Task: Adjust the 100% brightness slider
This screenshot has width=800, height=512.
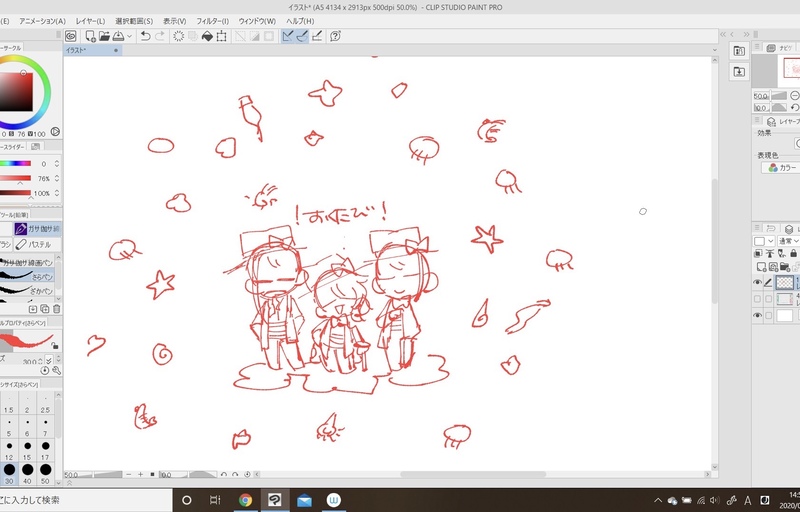Action: (x=15, y=193)
